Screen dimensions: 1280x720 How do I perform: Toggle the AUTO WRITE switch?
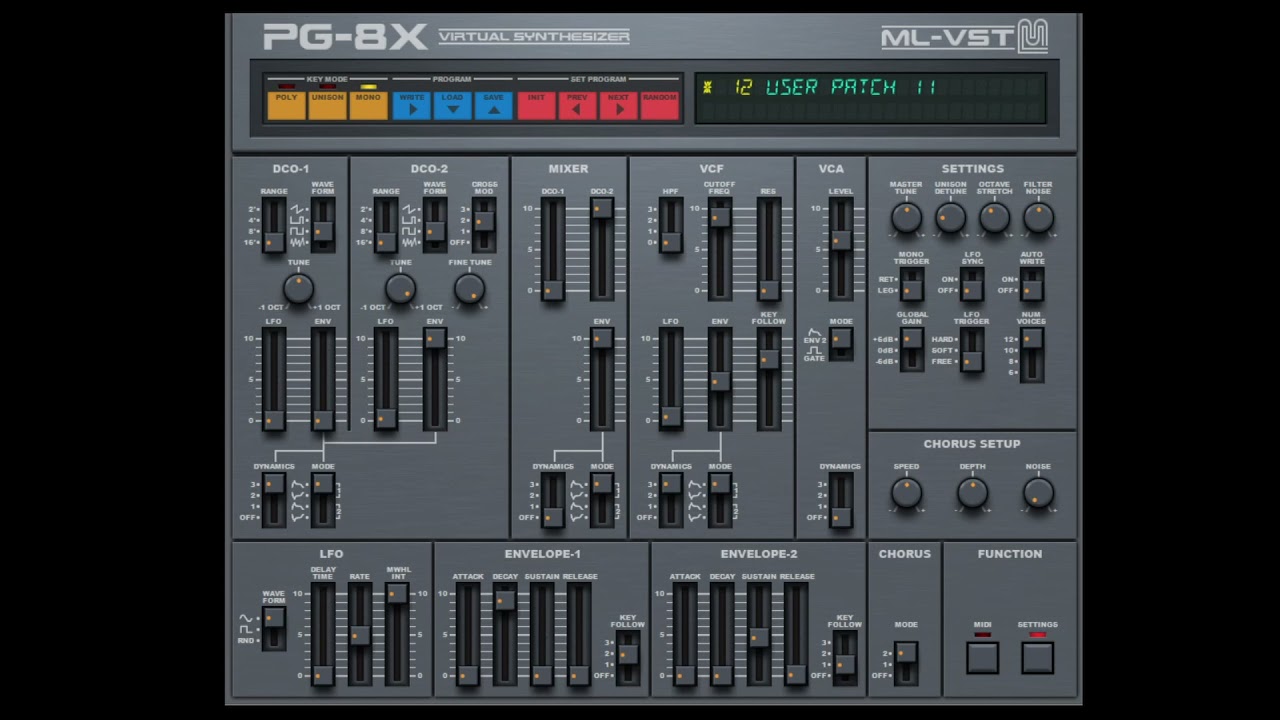click(x=1031, y=285)
